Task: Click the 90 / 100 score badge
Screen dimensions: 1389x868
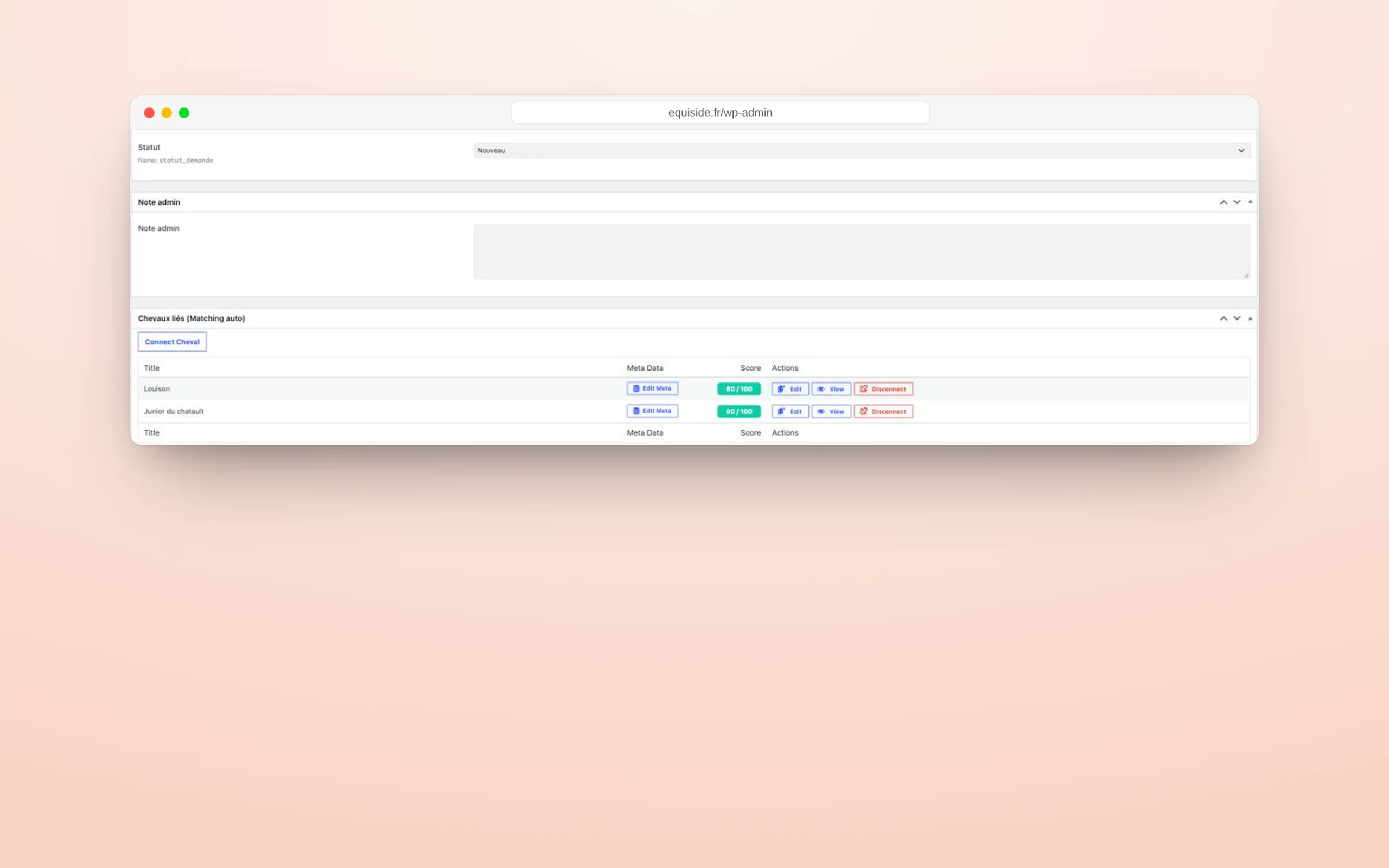Action: 738,412
